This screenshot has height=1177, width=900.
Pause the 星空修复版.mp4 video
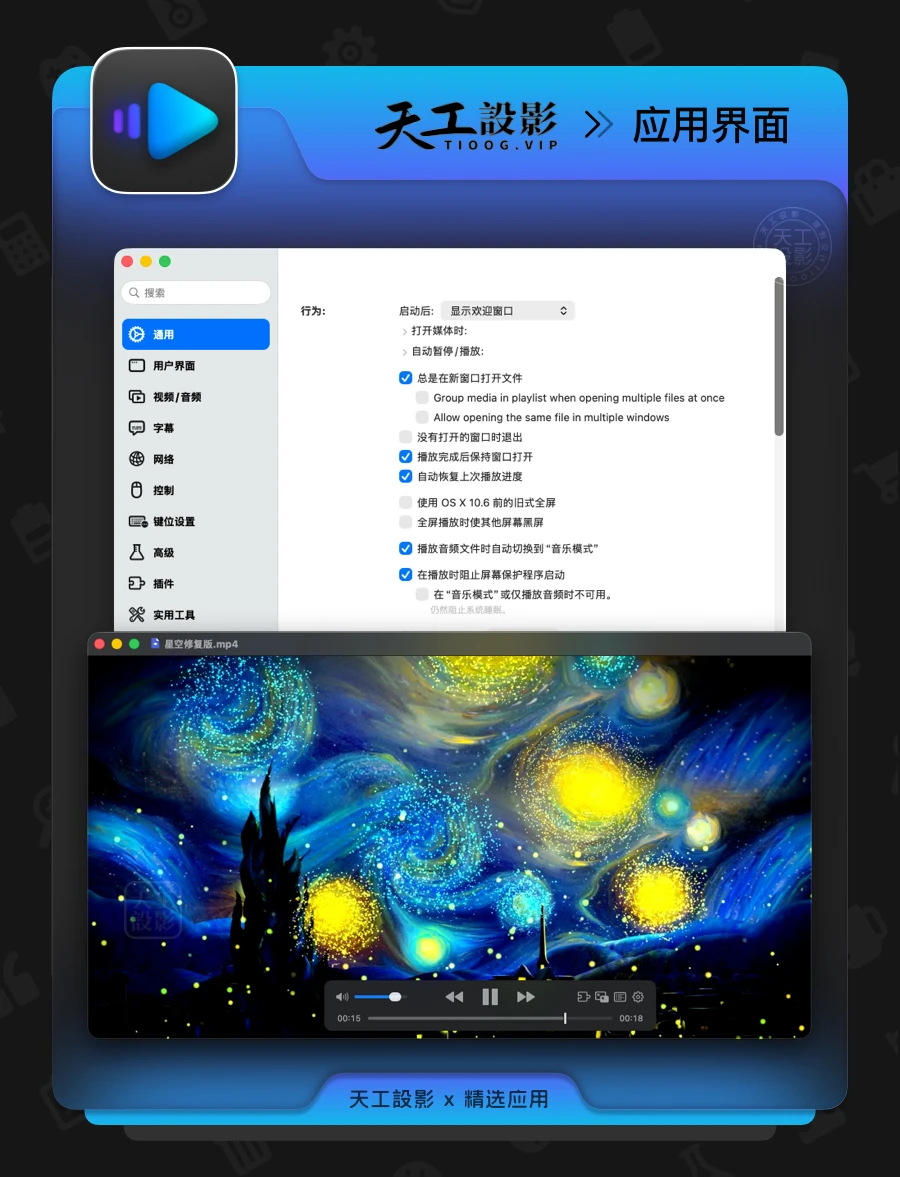490,997
